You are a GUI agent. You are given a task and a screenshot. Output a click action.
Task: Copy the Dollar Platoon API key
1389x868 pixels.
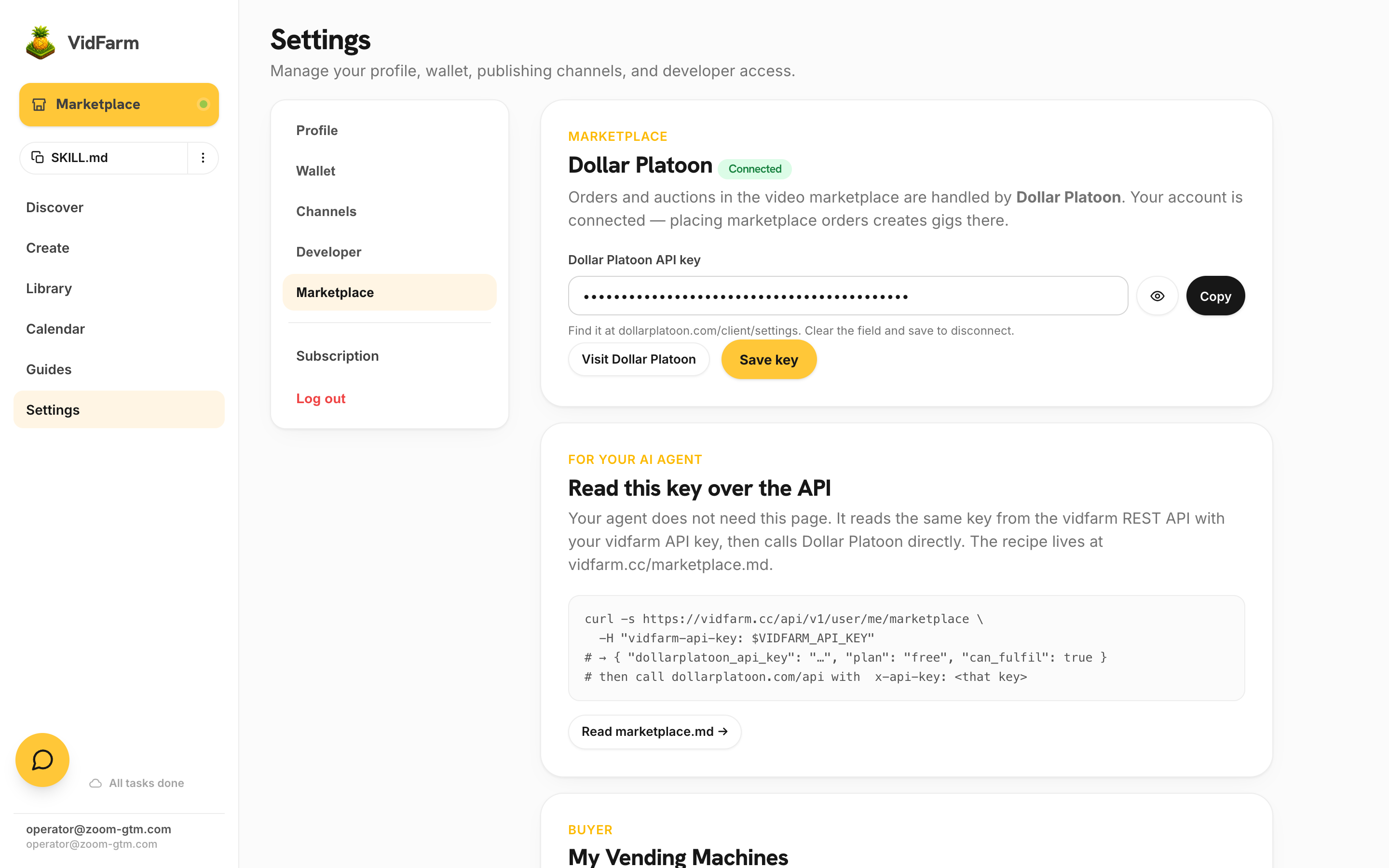pyautogui.click(x=1216, y=296)
